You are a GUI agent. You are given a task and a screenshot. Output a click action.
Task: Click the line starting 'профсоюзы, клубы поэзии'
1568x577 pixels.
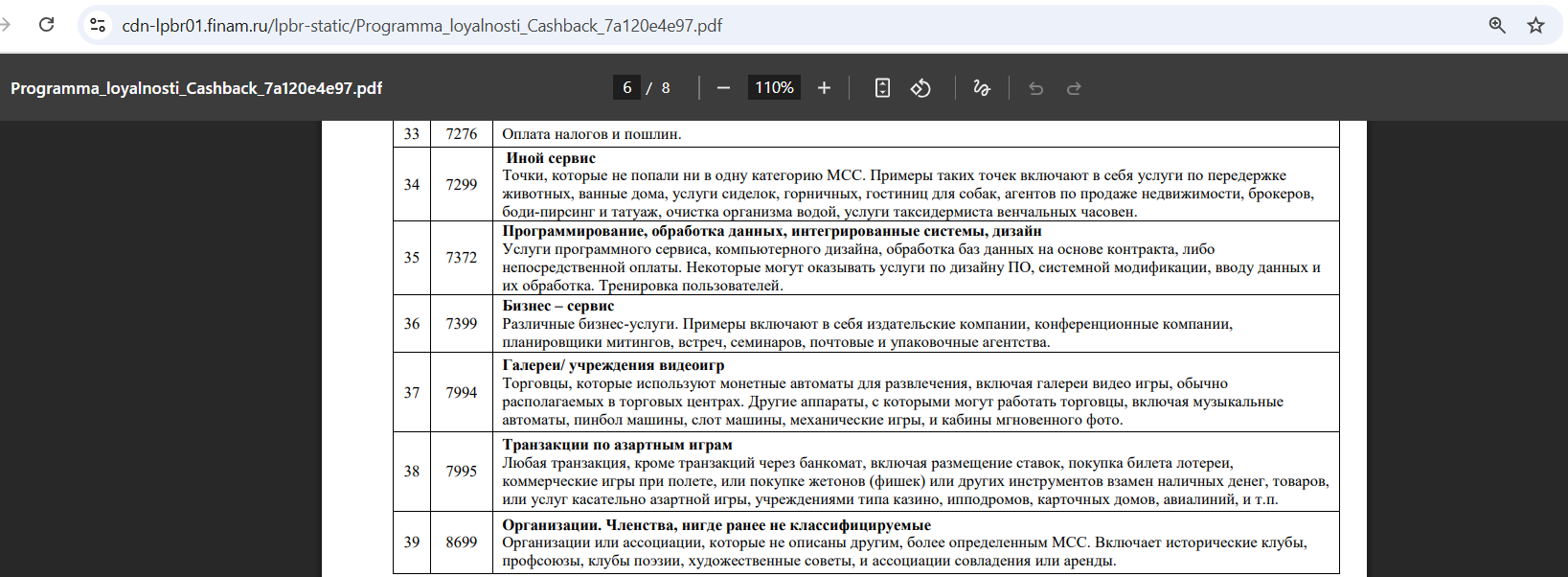tap(809, 561)
